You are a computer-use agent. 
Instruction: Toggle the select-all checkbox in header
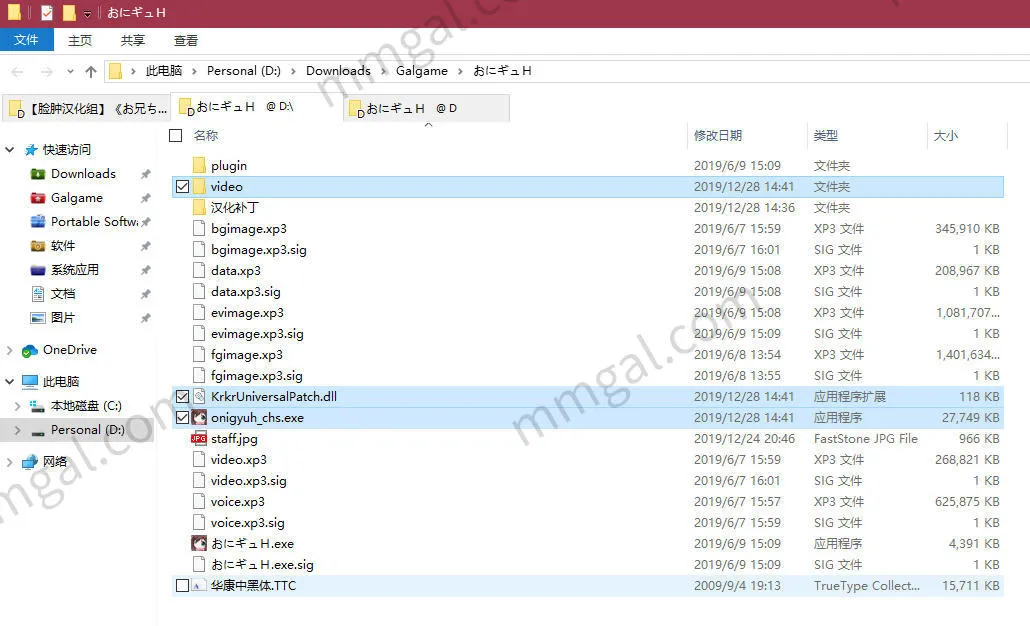pos(176,135)
